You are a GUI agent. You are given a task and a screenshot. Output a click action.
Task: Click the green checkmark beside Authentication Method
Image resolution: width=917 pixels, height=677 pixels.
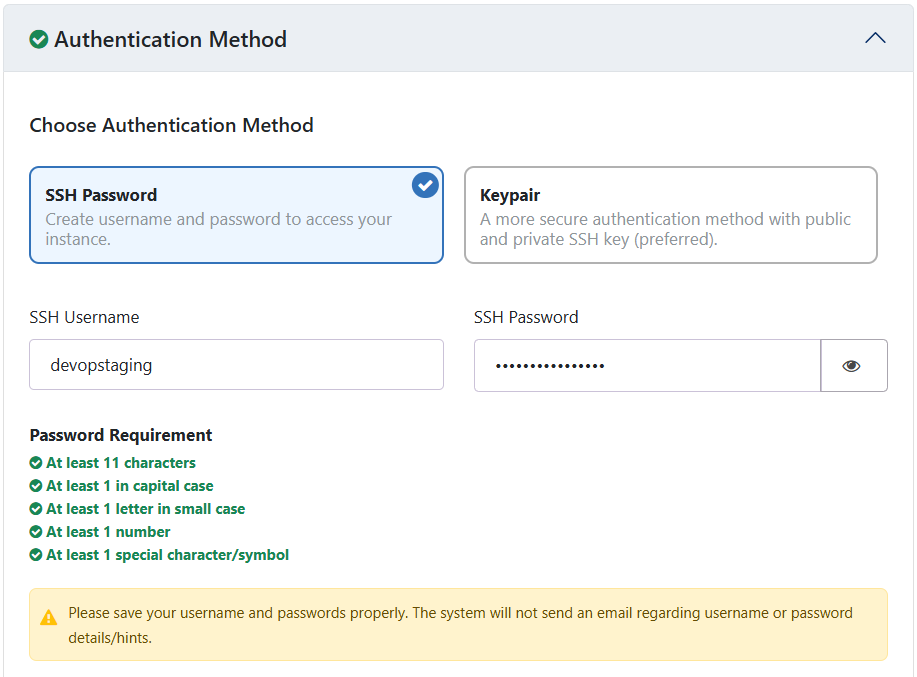(x=39, y=40)
